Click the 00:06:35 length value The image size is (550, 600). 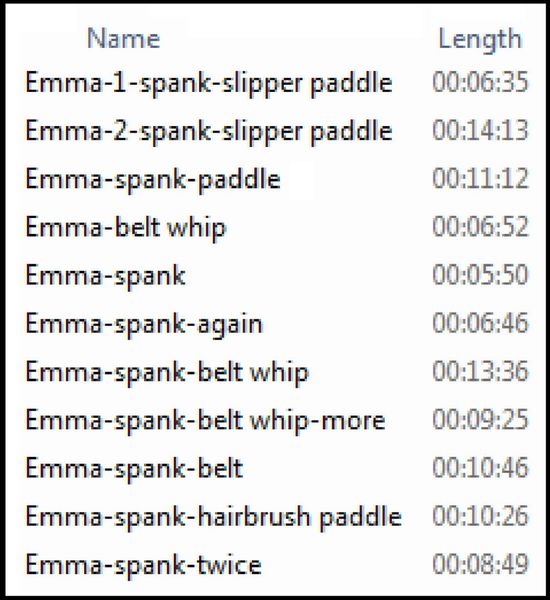point(480,82)
